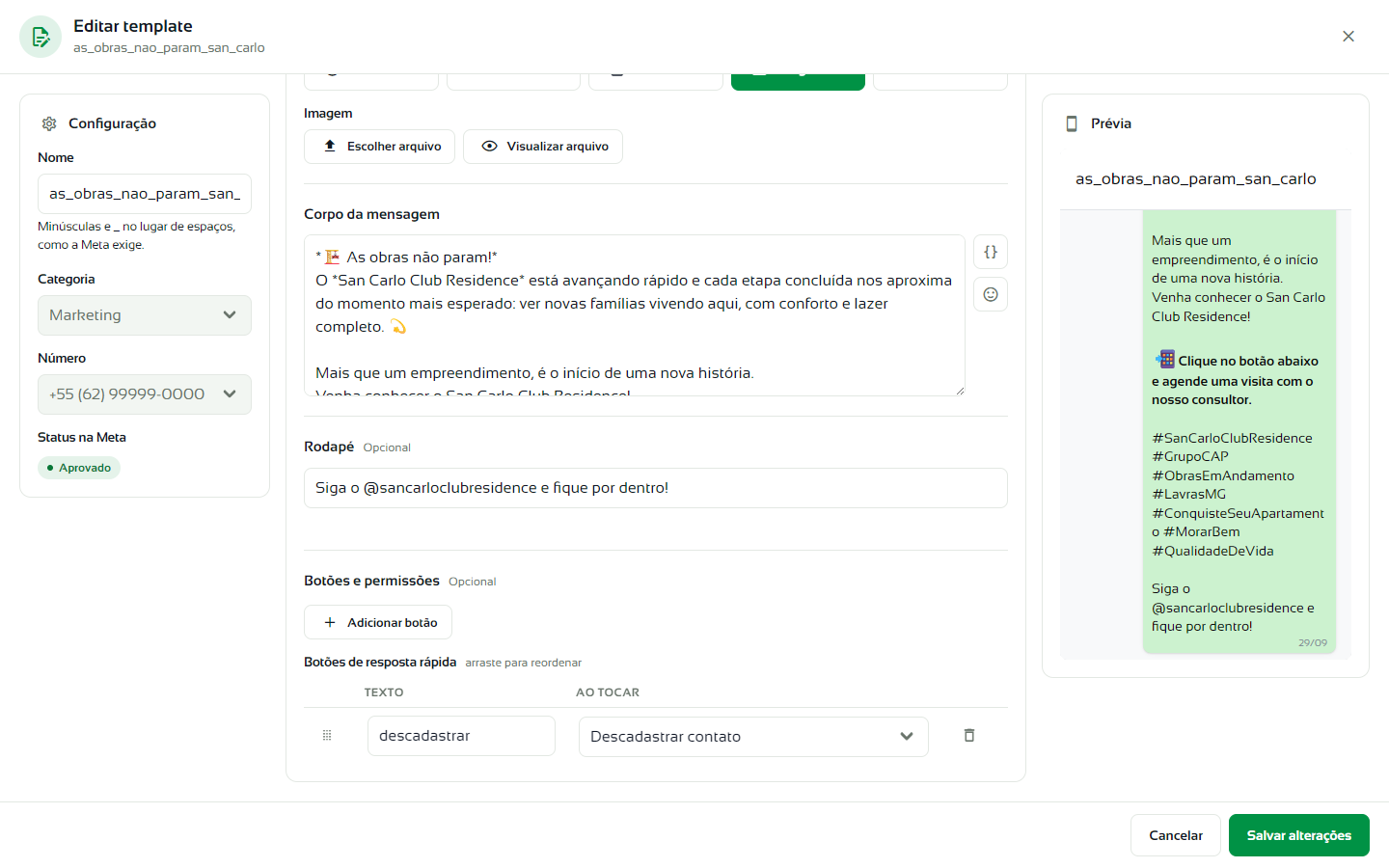Click 'arraste para reordenar' hint text
The width and height of the screenshot is (1389, 868).
524,663
